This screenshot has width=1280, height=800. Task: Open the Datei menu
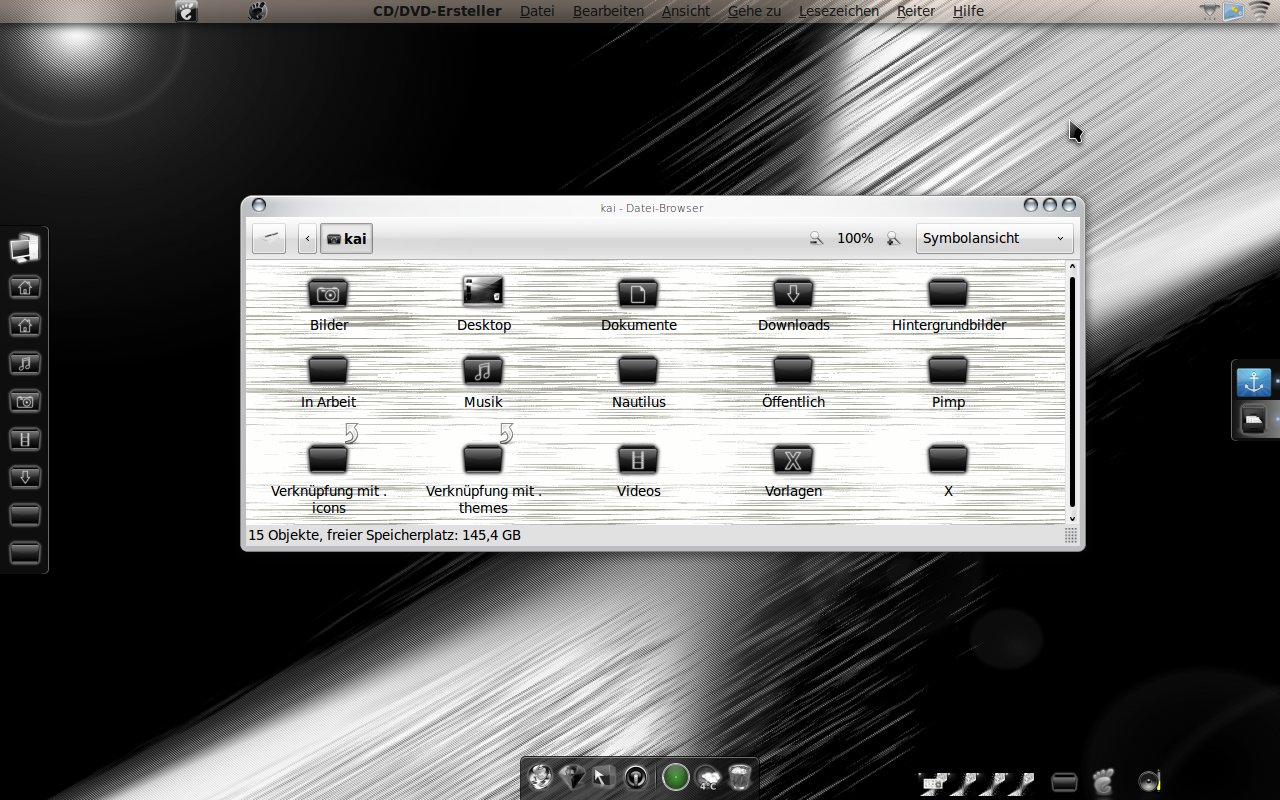[537, 11]
